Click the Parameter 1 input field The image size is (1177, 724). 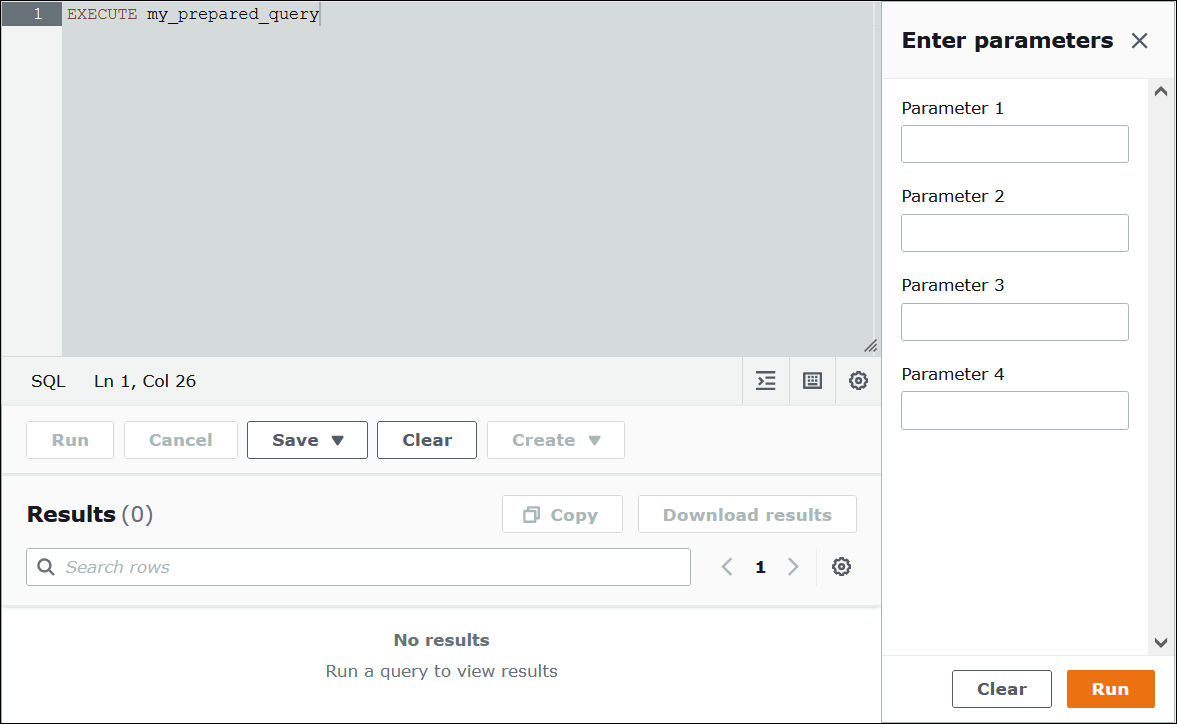pos(1014,143)
